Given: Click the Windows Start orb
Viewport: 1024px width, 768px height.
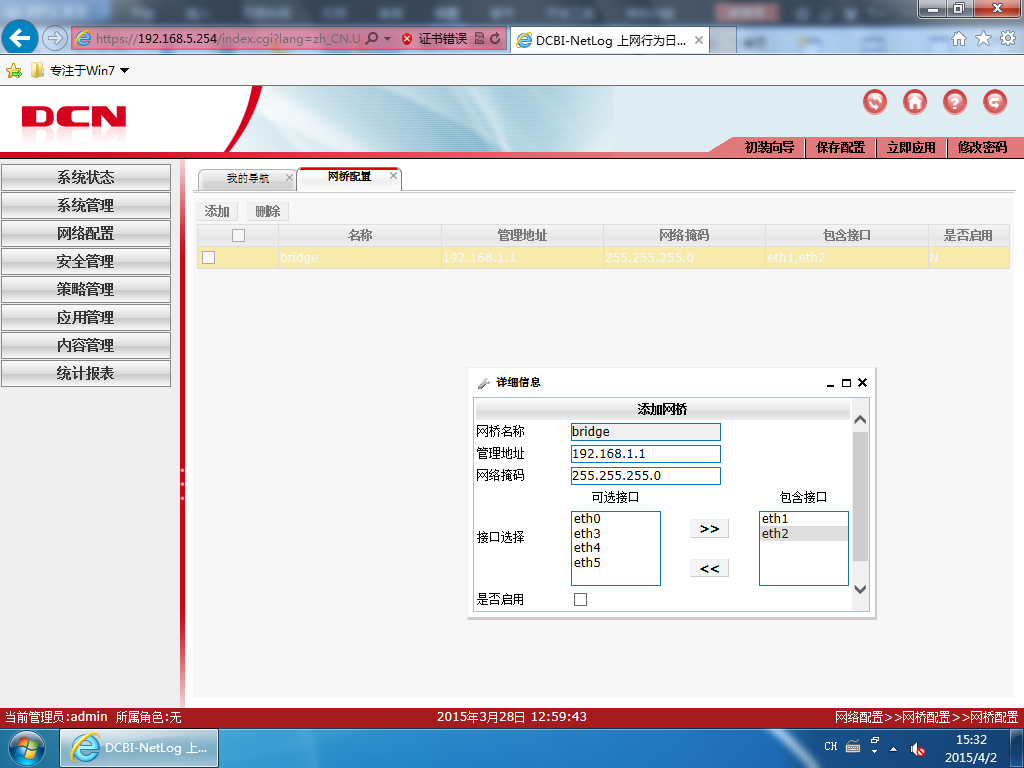Looking at the screenshot, I should pyautogui.click(x=25, y=748).
